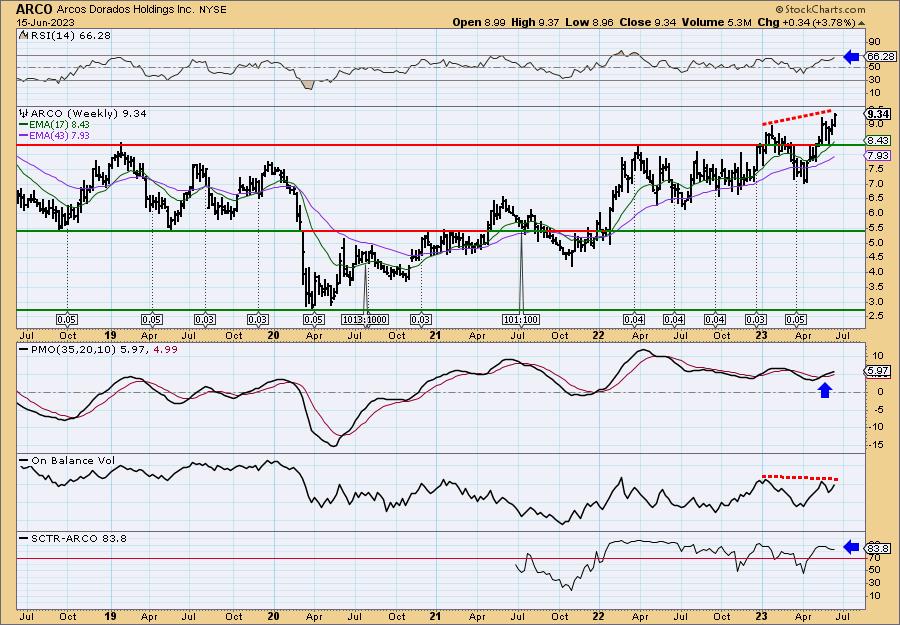Click the -15 level on the PMO axis
This screenshot has width=900, height=625.
coord(875,444)
